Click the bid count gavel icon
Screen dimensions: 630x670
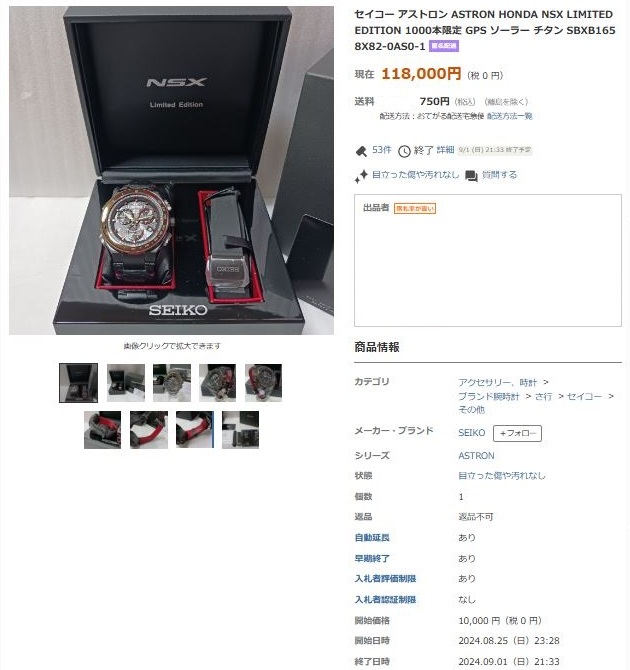click(361, 151)
